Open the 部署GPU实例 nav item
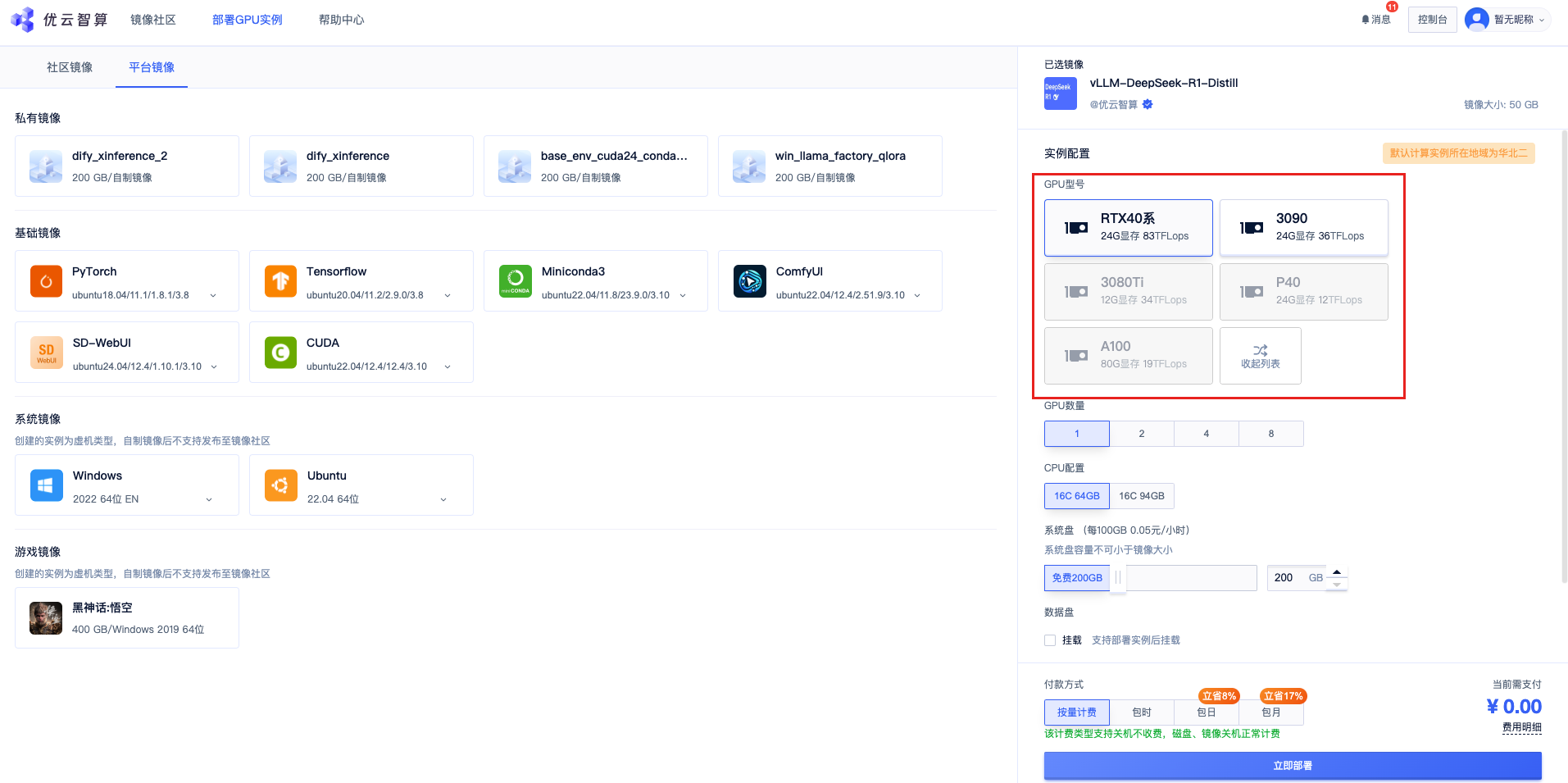The image size is (1568, 783). (x=248, y=20)
